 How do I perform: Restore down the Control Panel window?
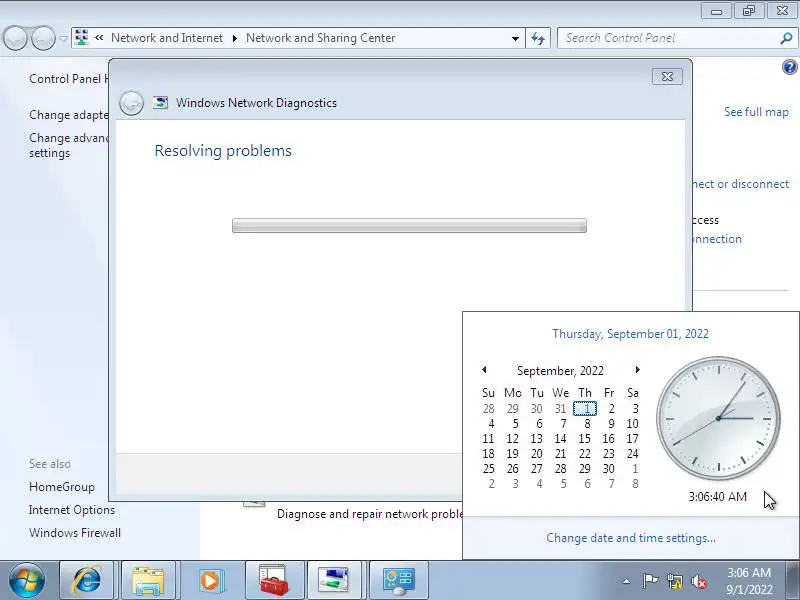(x=748, y=11)
